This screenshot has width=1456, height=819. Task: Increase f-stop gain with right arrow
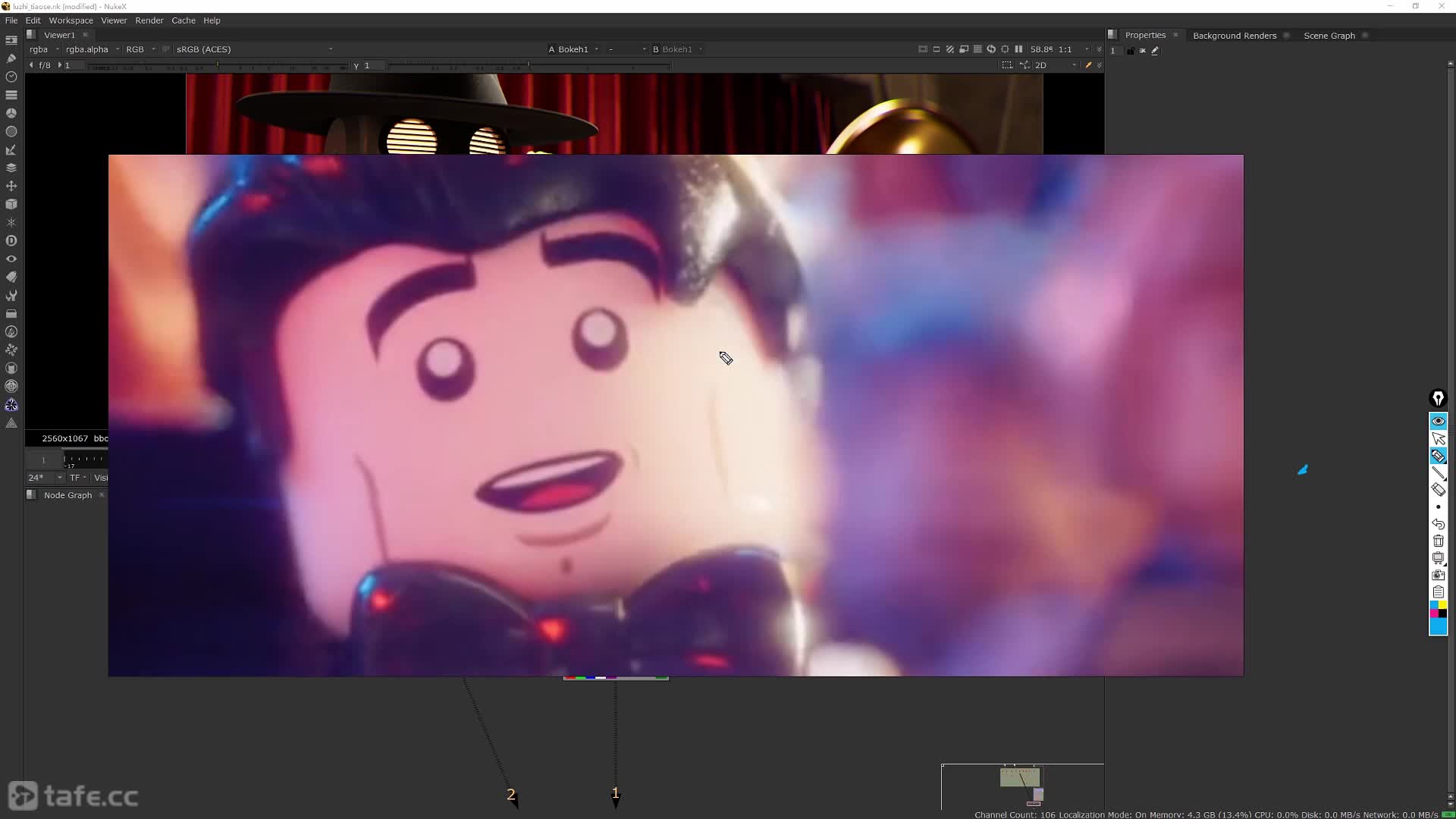tap(59, 65)
